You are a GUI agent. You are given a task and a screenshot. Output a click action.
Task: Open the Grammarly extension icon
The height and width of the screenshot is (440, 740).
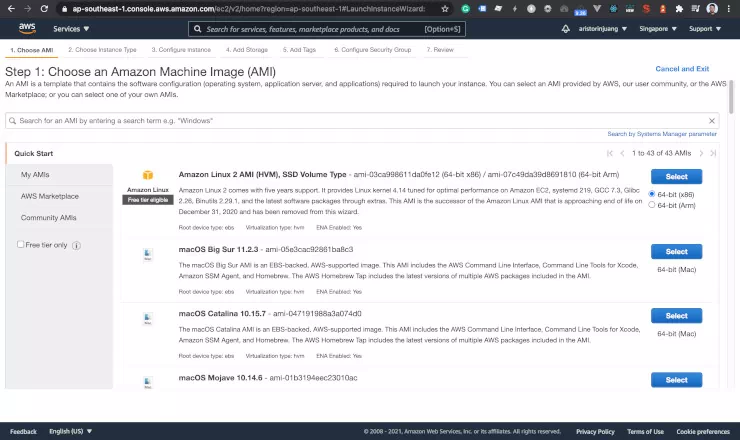click(465, 8)
